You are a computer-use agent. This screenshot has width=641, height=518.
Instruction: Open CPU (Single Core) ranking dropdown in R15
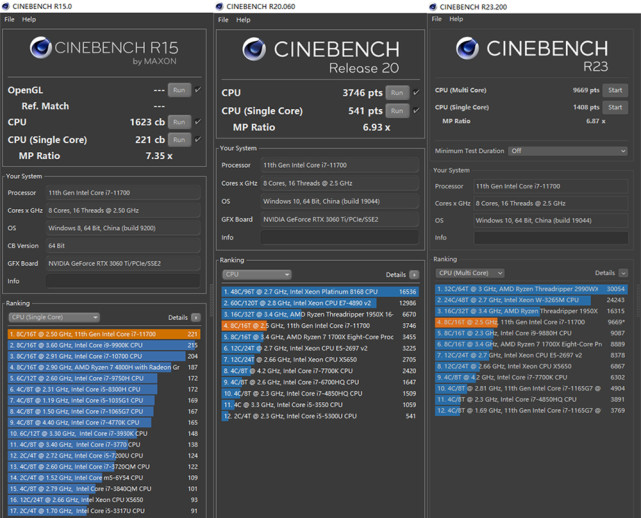coord(53,317)
